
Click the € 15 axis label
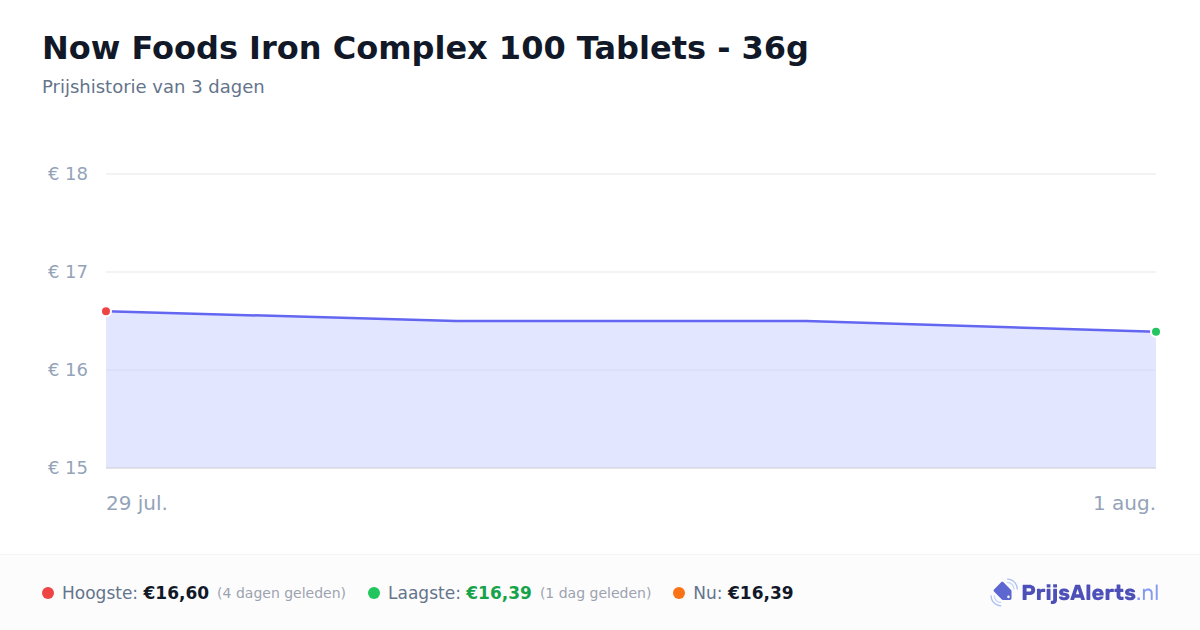coord(68,468)
